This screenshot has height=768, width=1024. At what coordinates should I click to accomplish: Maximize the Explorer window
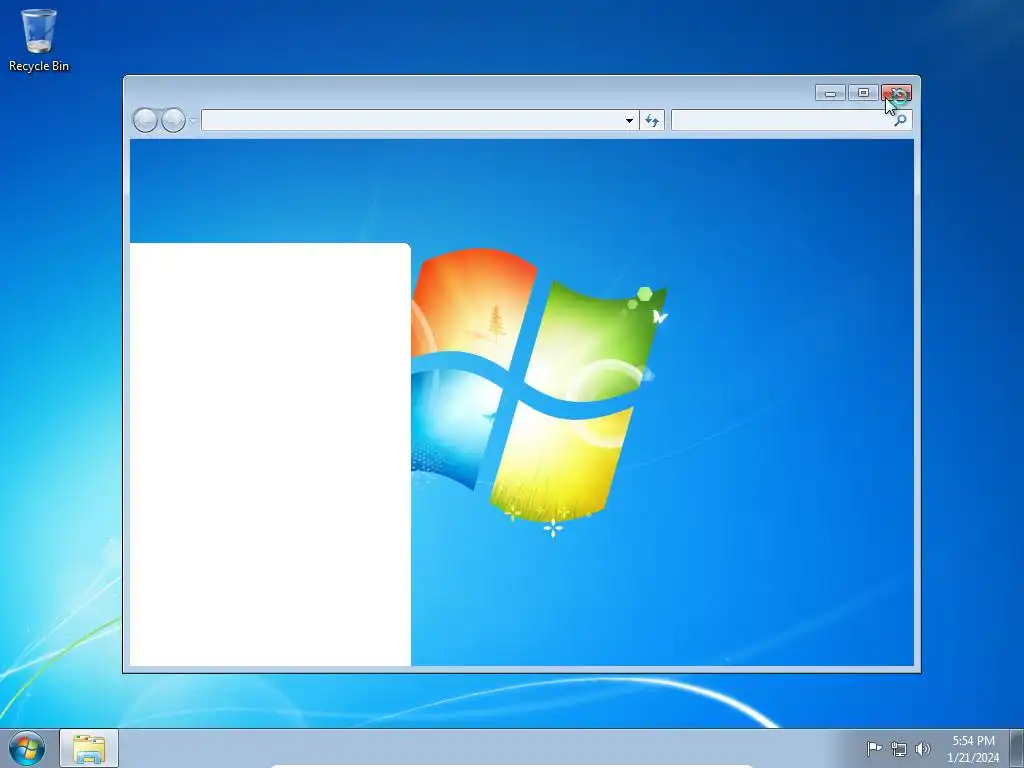[863, 93]
